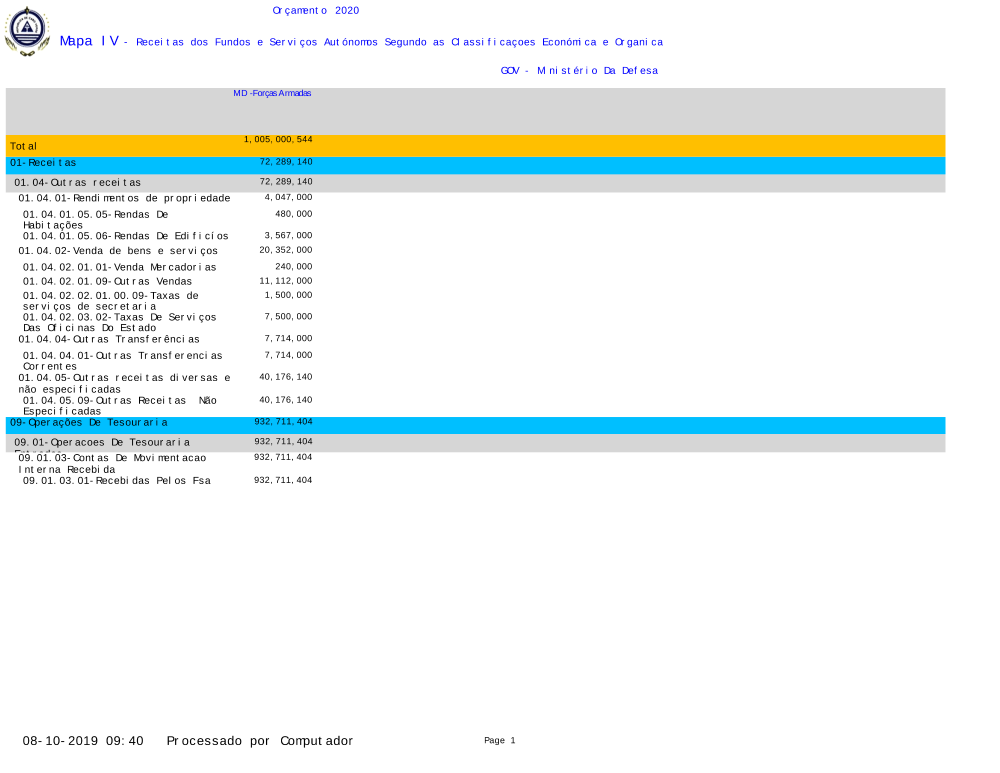Click the total value 1,005,000,544
The height and width of the screenshot is (773, 1000).
(278, 140)
